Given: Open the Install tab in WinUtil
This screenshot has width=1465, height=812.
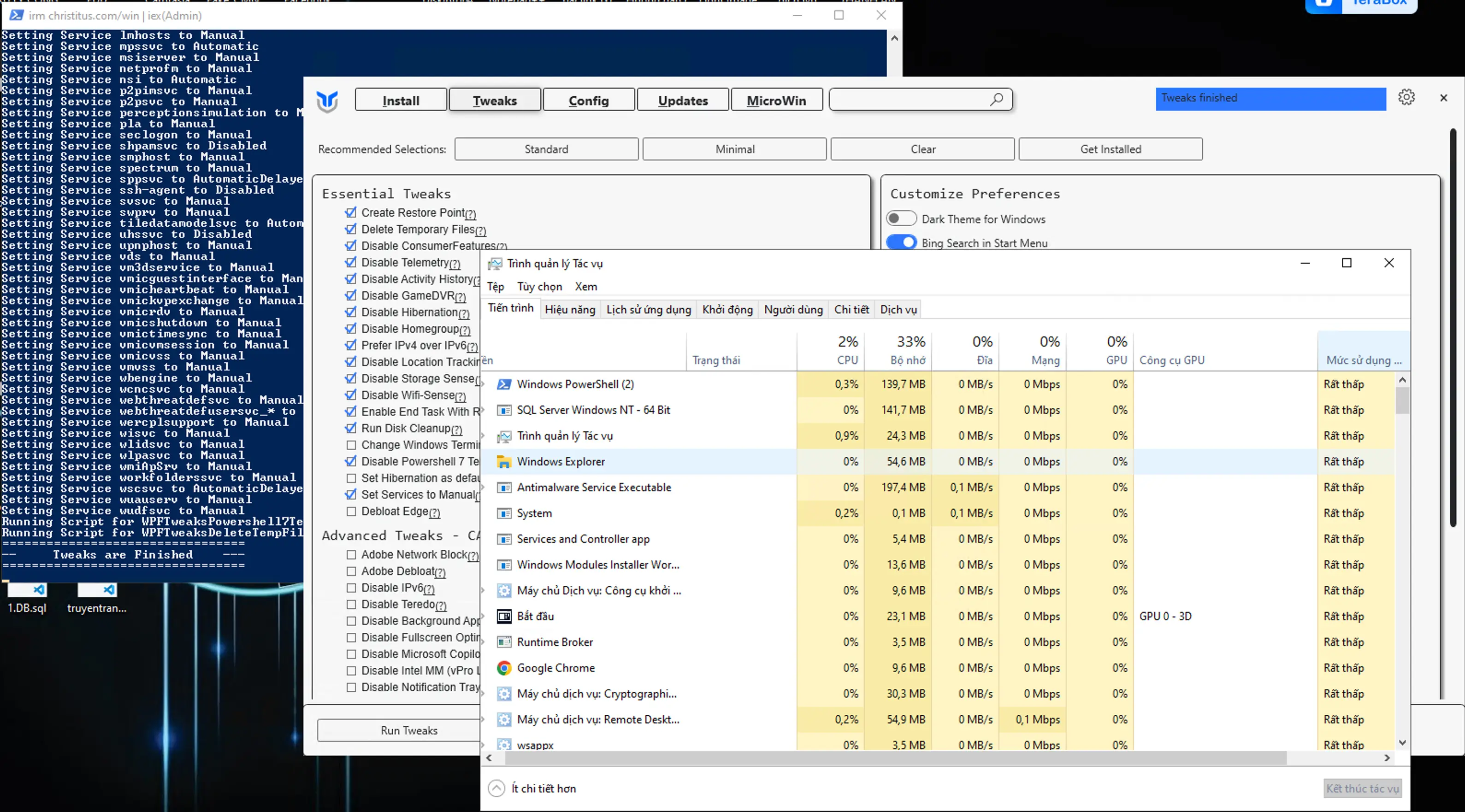Looking at the screenshot, I should click(x=401, y=100).
